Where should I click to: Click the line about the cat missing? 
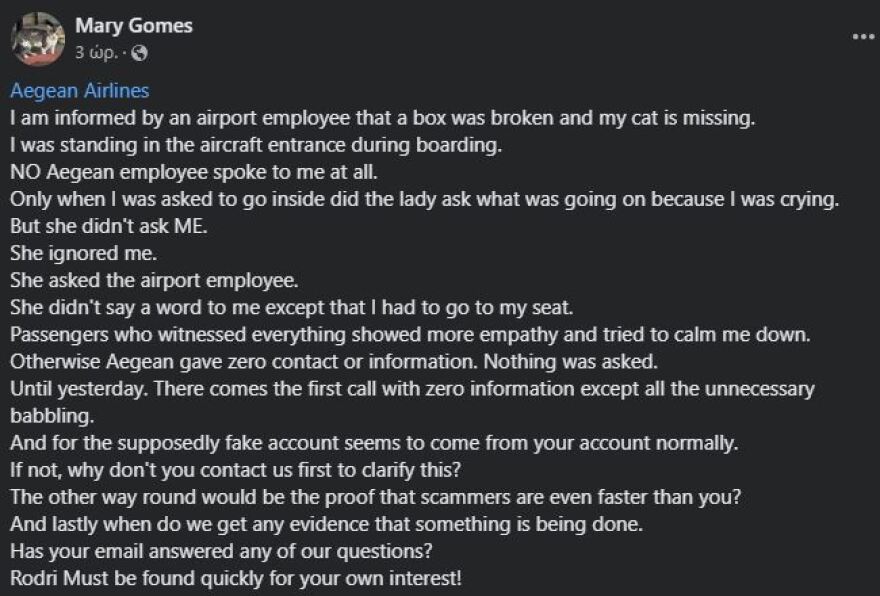coord(384,118)
